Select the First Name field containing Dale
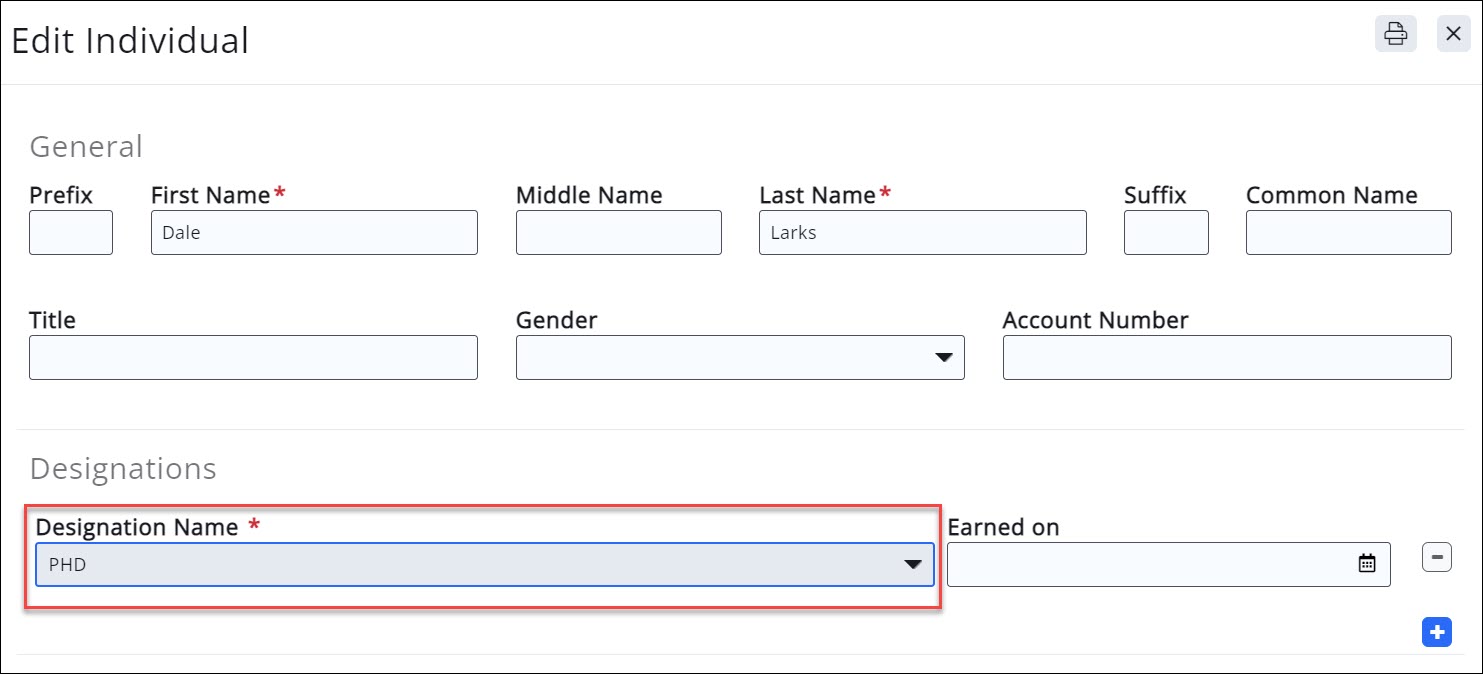 314,233
